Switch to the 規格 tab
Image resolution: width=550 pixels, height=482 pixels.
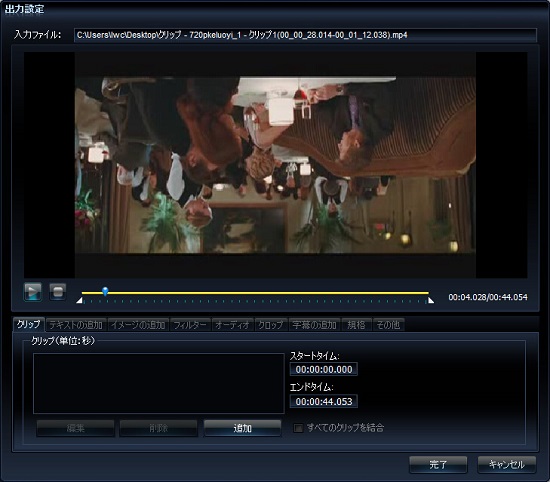coord(356,325)
